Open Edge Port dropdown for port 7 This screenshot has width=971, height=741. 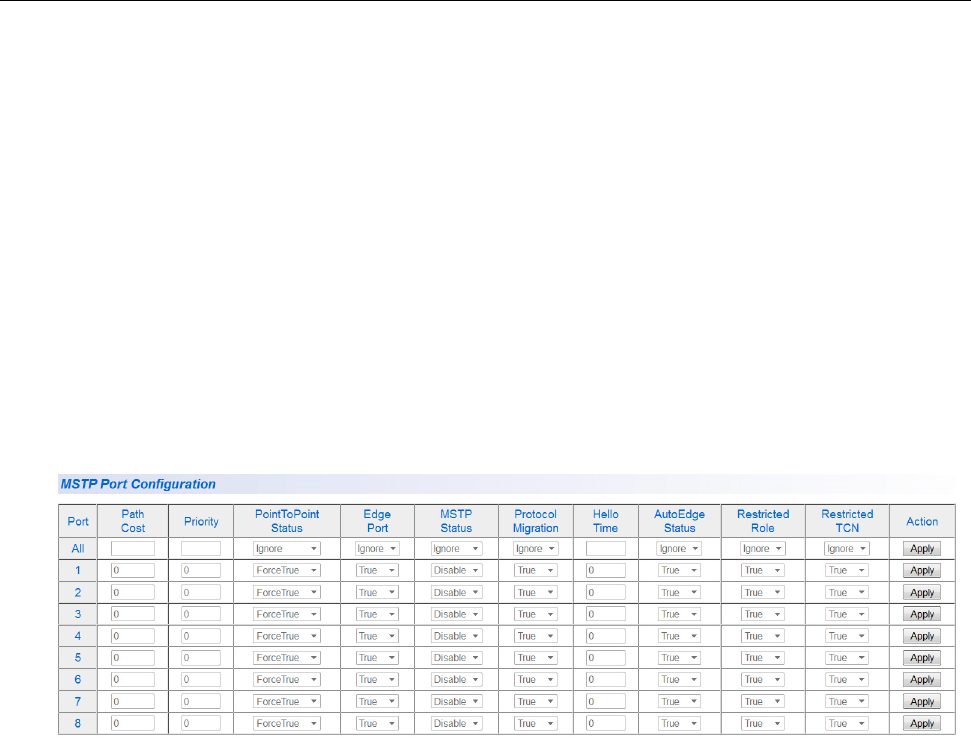tap(377, 701)
